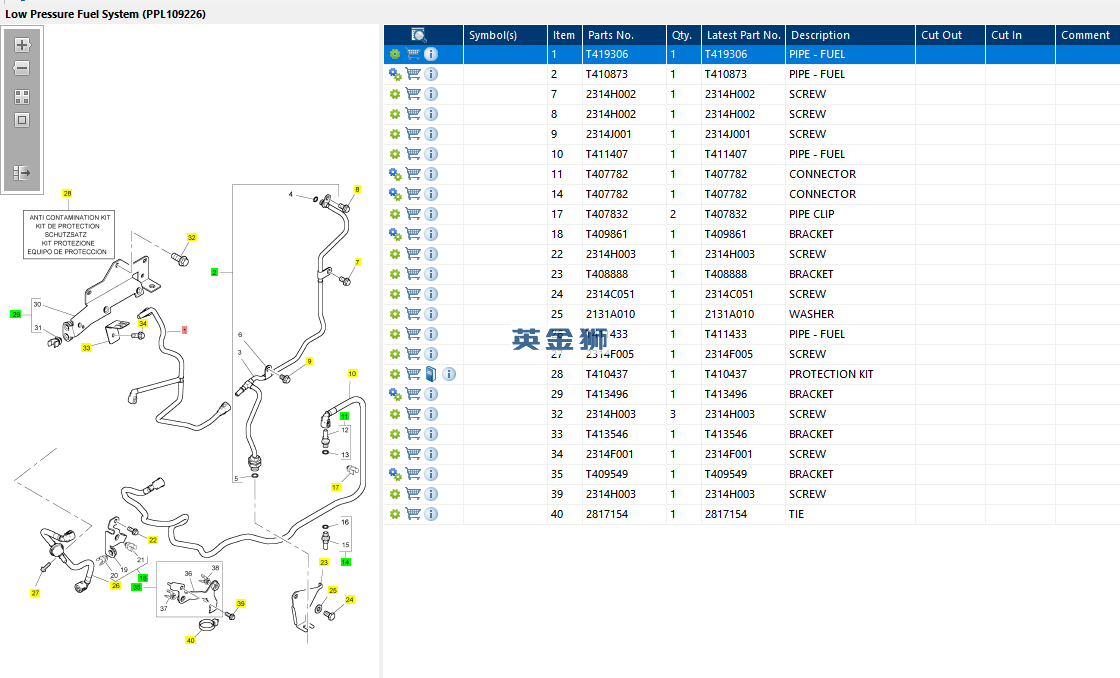Zoom out of the diagram
1120x678 pixels.
22,69
